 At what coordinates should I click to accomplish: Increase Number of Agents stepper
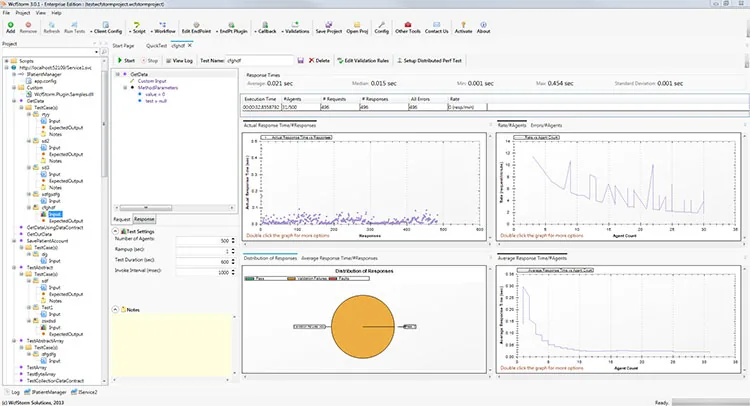coord(233,239)
